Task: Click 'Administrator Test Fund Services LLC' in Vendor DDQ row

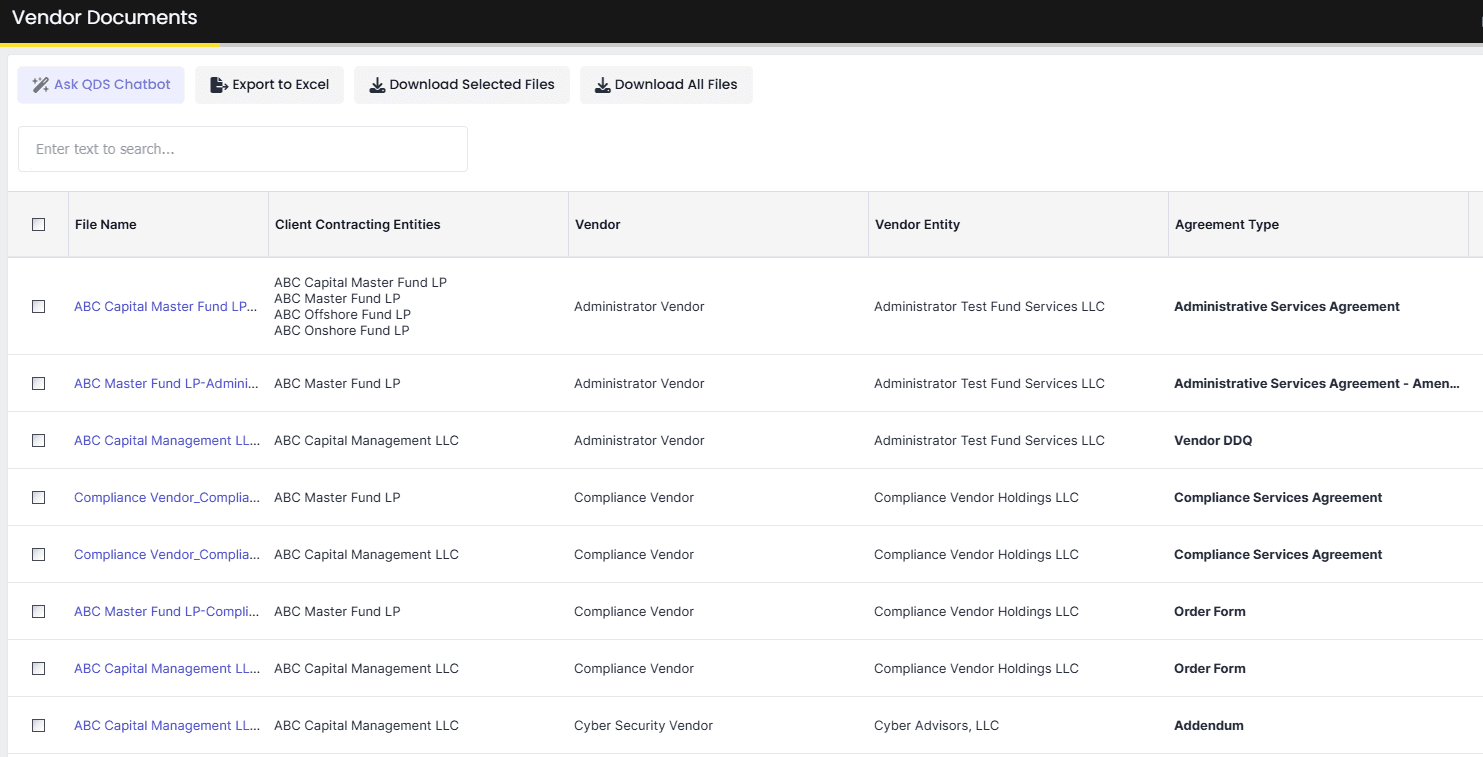Action: 989,441
